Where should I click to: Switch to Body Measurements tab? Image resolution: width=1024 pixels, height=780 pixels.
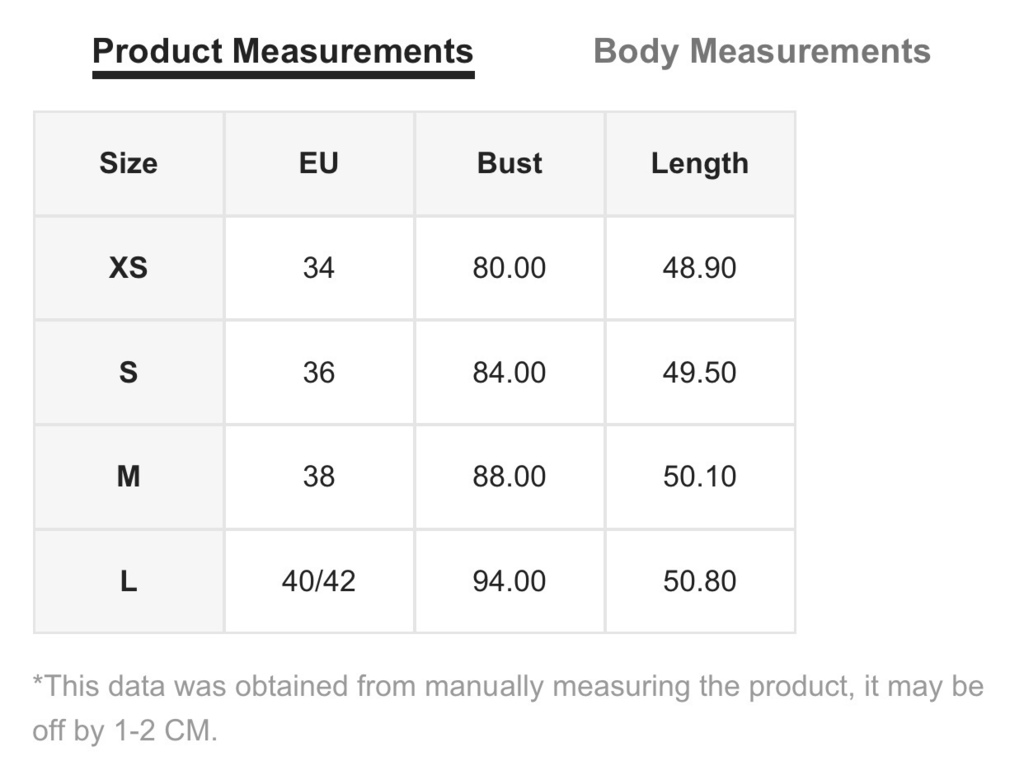click(761, 51)
